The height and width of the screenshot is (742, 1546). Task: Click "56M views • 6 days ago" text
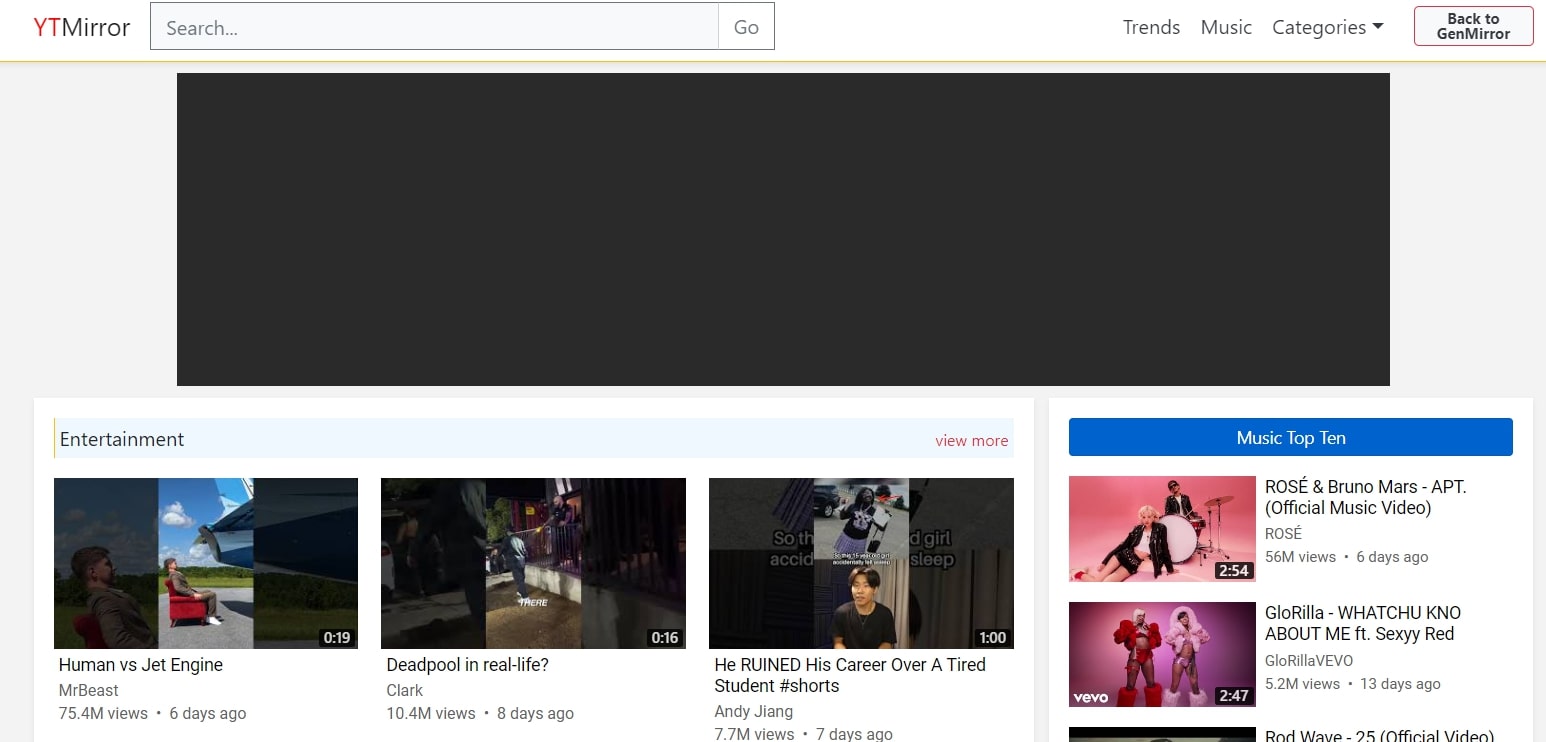[1347, 556]
